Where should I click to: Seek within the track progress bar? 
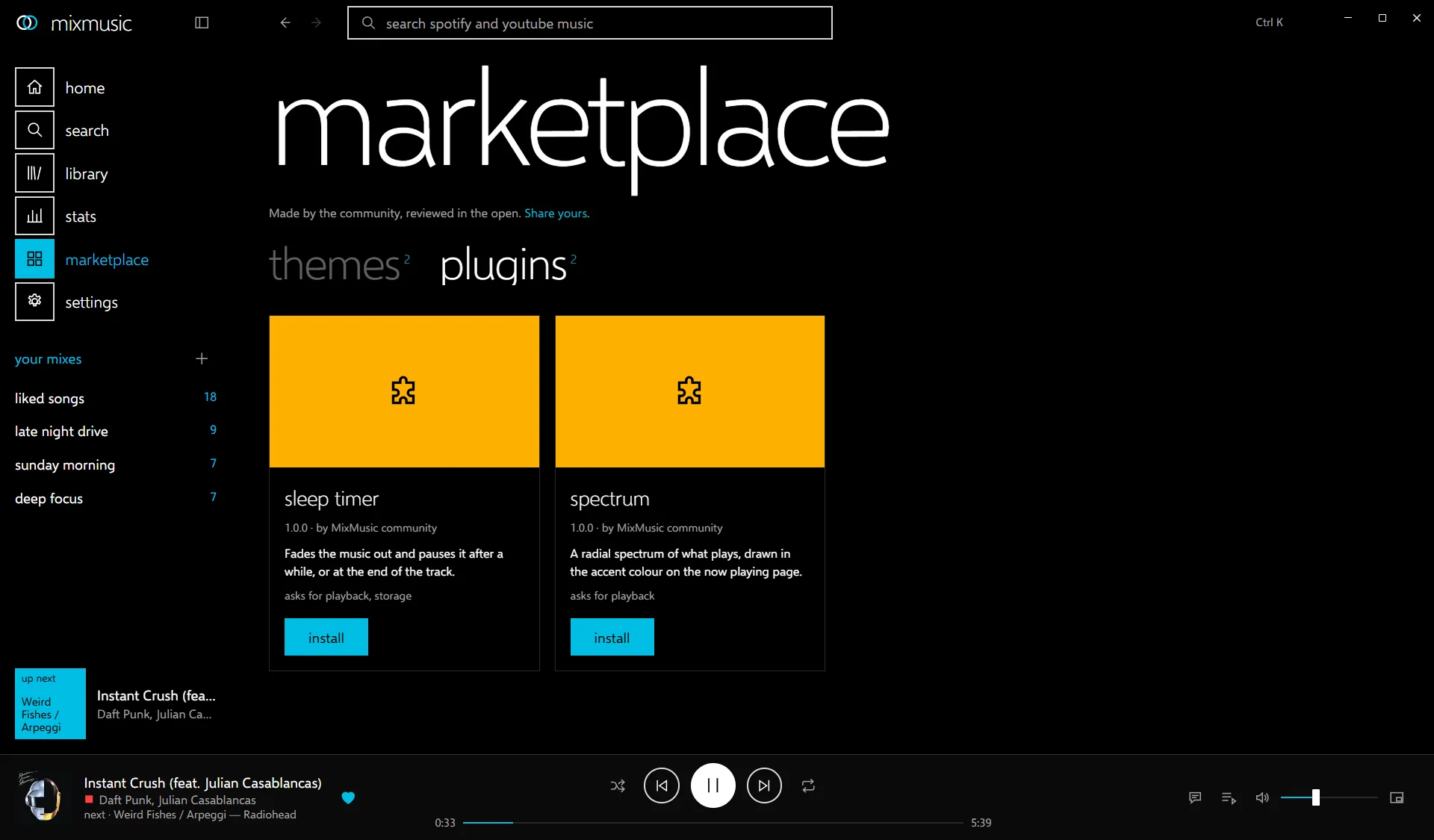click(x=713, y=823)
